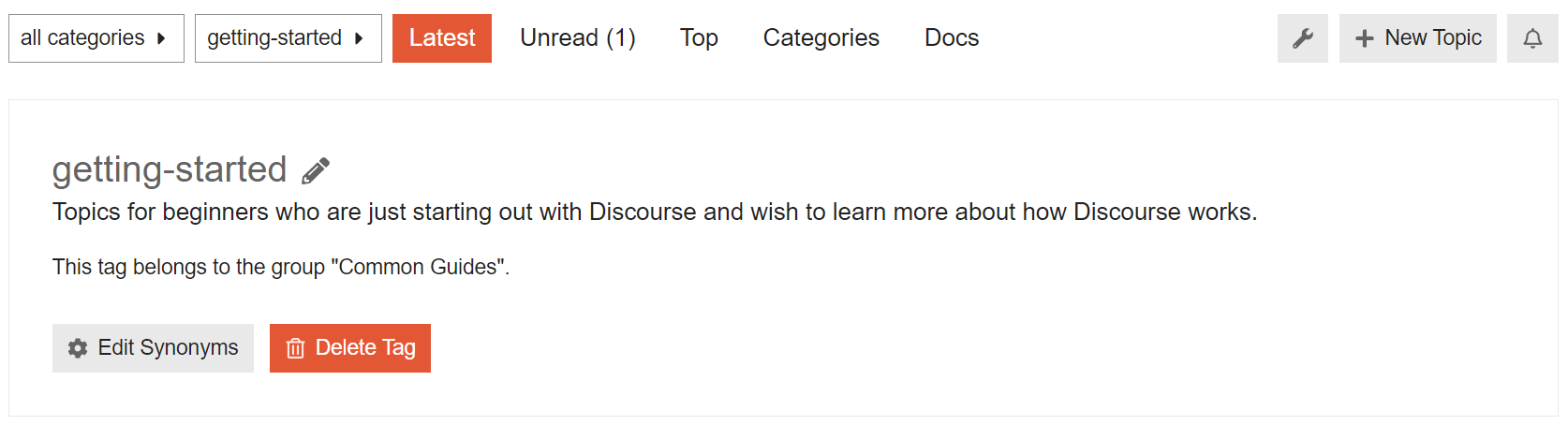Screen dimensions: 1568x425
Task: Open the wrench admin tools menu
Action: [x=1302, y=38]
